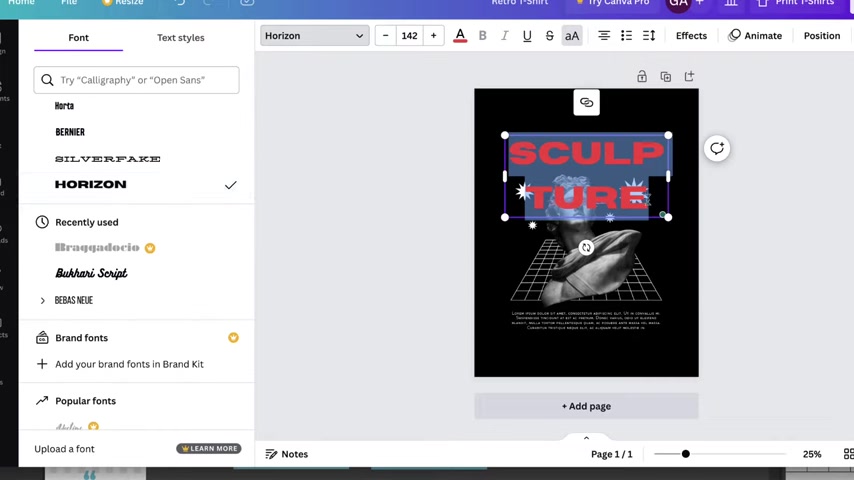Choose the Silverfake font
This screenshot has width=854, height=480.
pos(108,159)
